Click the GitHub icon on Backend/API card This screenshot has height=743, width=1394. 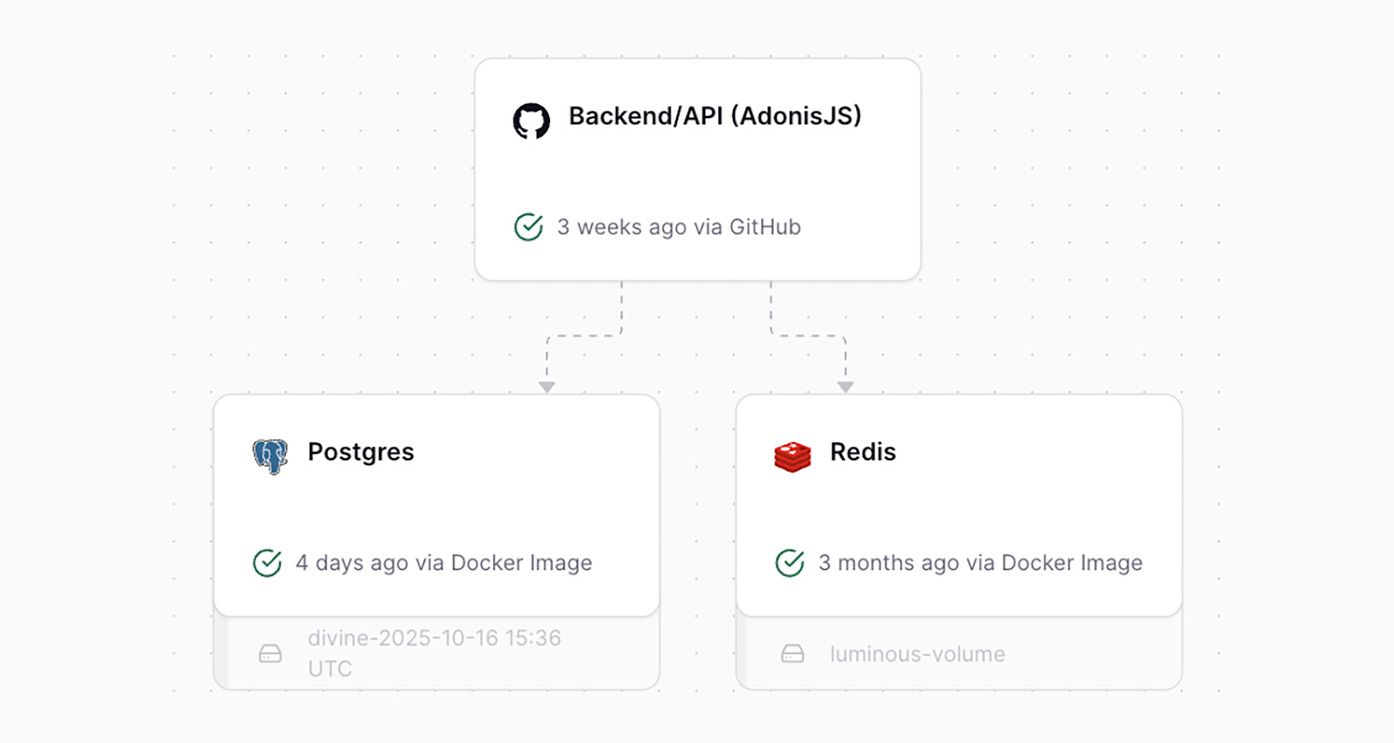click(531, 121)
